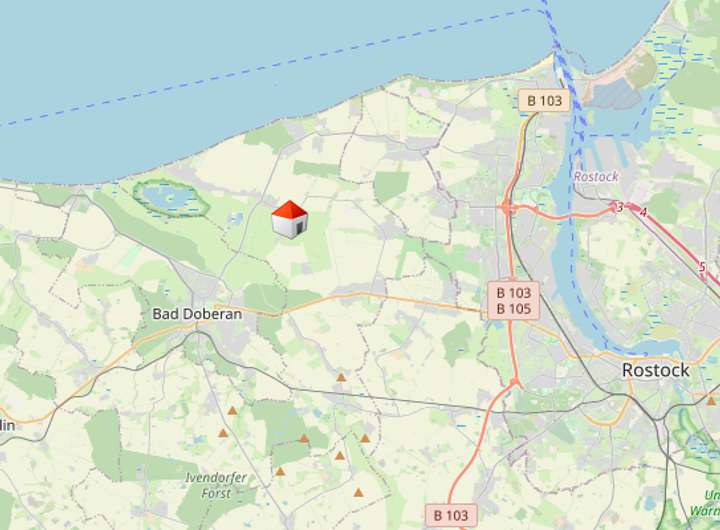Click the Bad Doberan town label
This screenshot has width=720, height=530.
point(197,314)
